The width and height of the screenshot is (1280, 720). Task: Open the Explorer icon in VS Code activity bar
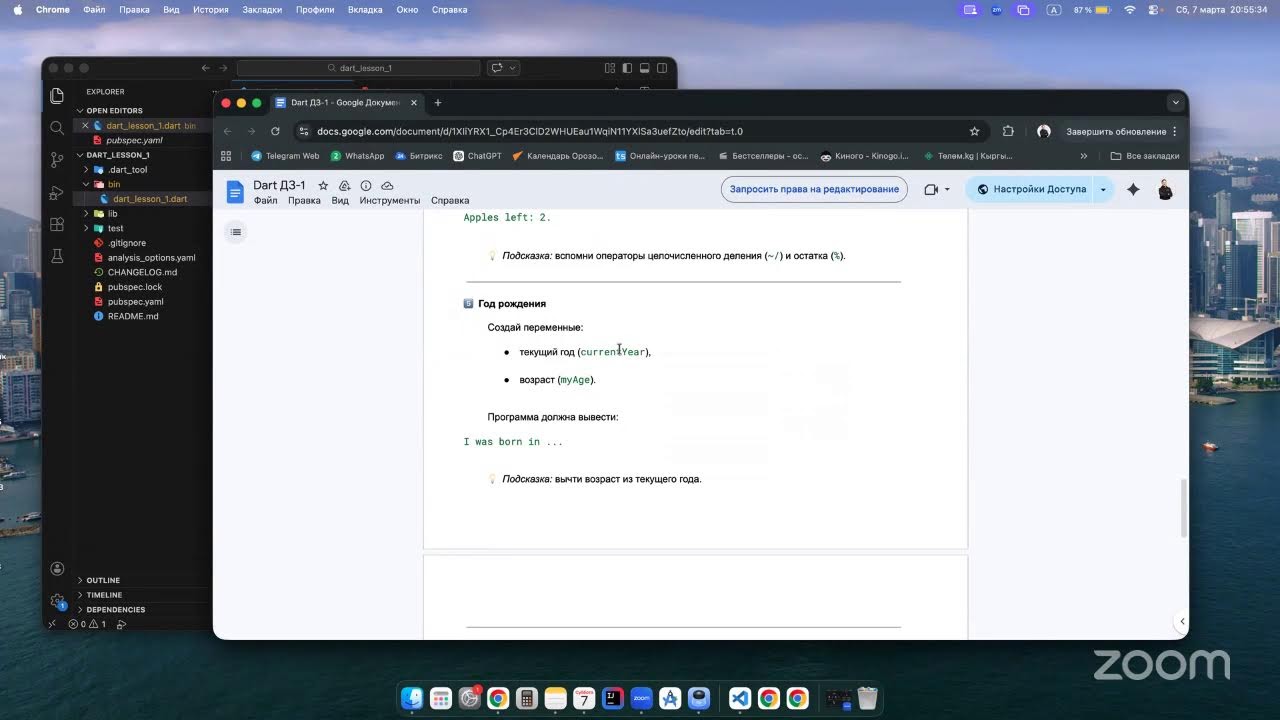[57, 96]
